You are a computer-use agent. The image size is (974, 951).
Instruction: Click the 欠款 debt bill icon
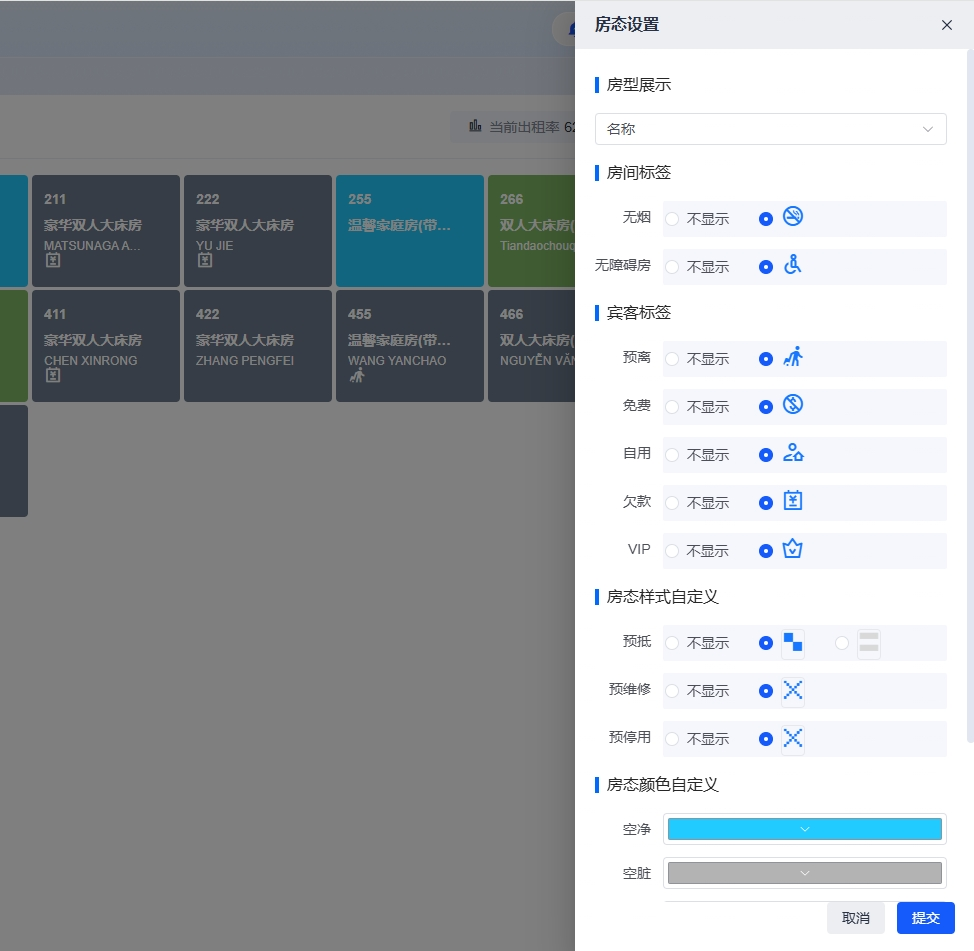(792, 501)
